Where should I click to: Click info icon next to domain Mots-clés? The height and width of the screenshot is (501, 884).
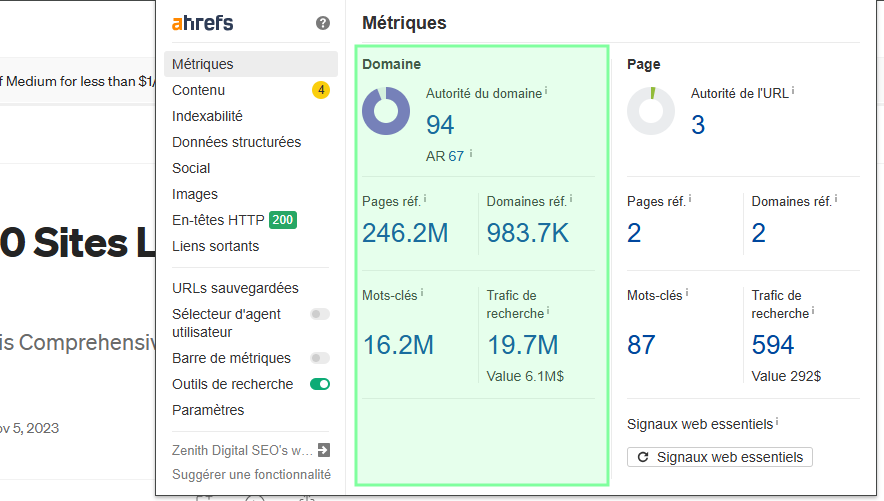click(422, 292)
